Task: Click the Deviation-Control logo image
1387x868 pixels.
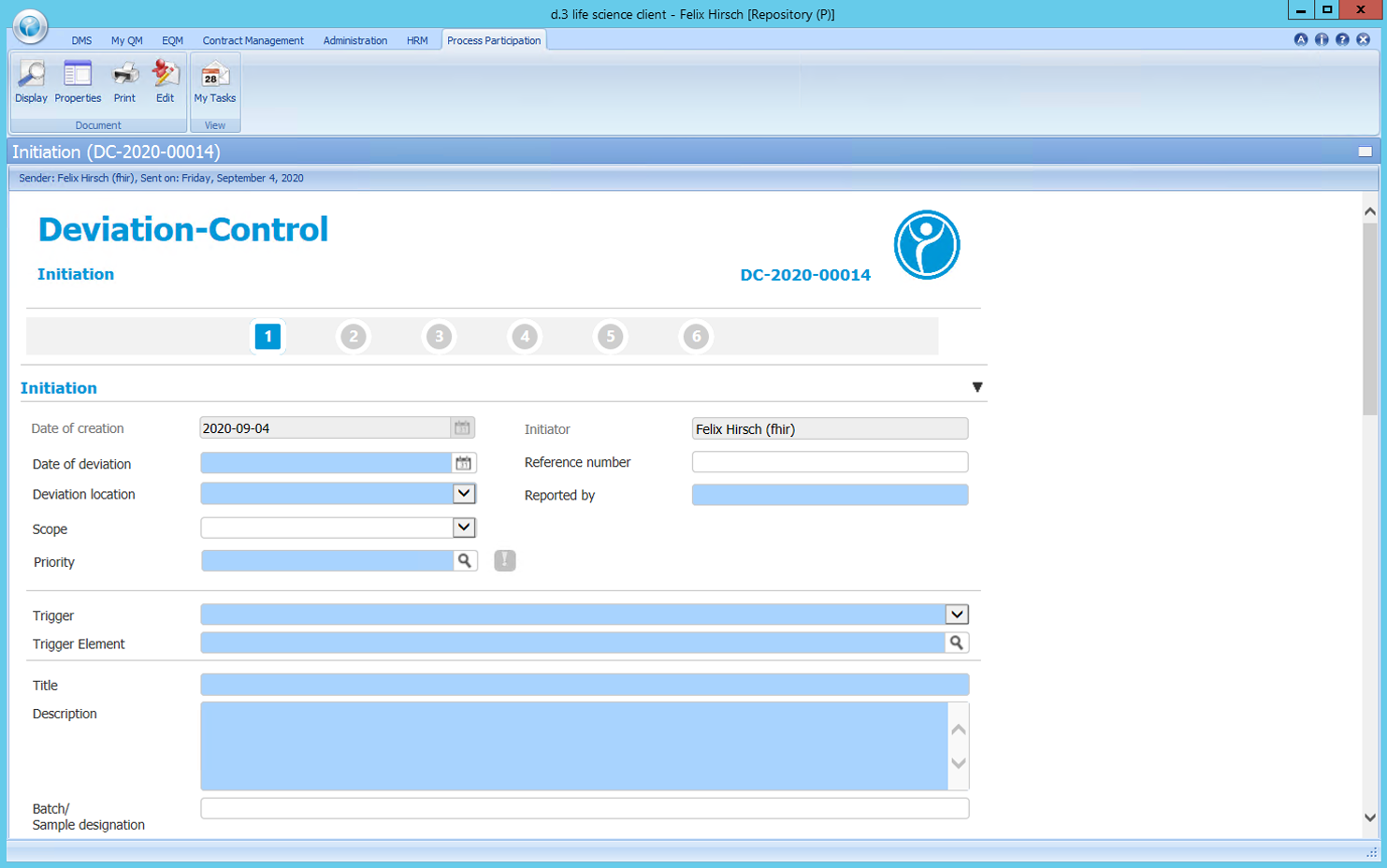Action: pyautogui.click(x=926, y=244)
